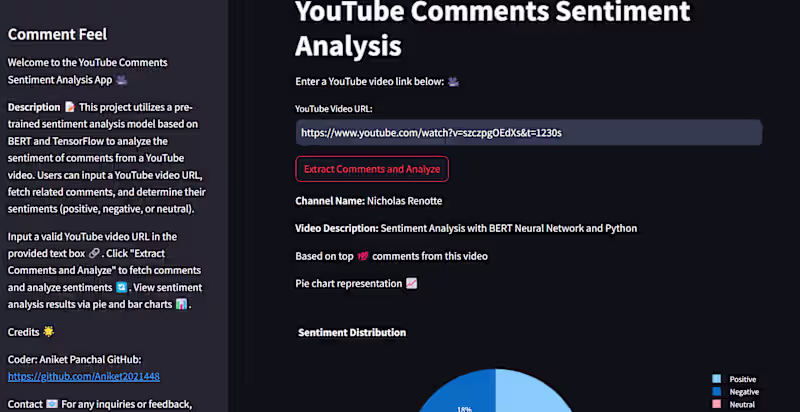
Task: Click the Extract Comments and Analyze button
Action: click(372, 169)
